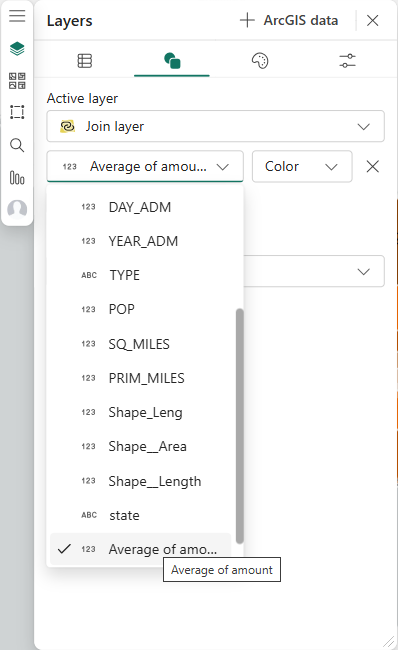Remove the field with the X button
Image resolution: width=398 pixels, height=650 pixels.
372,167
